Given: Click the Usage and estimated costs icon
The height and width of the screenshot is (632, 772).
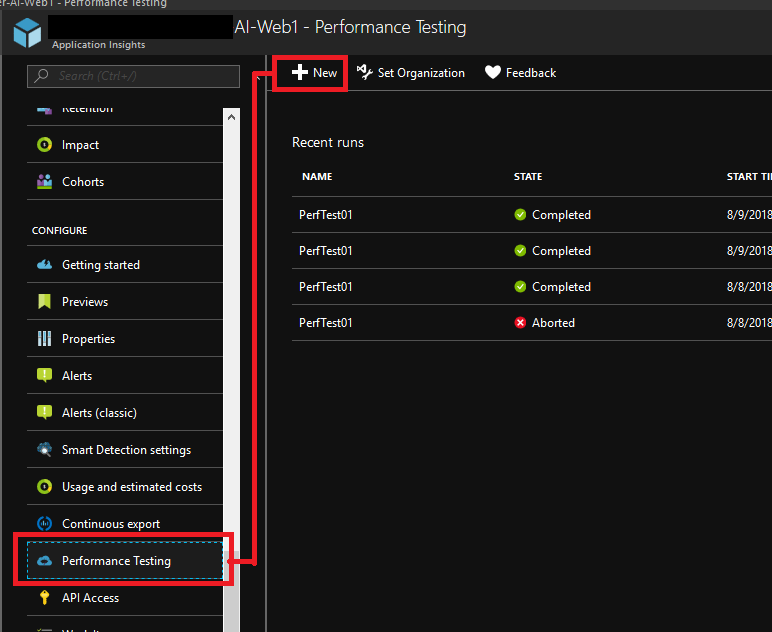Looking at the screenshot, I should [44, 487].
